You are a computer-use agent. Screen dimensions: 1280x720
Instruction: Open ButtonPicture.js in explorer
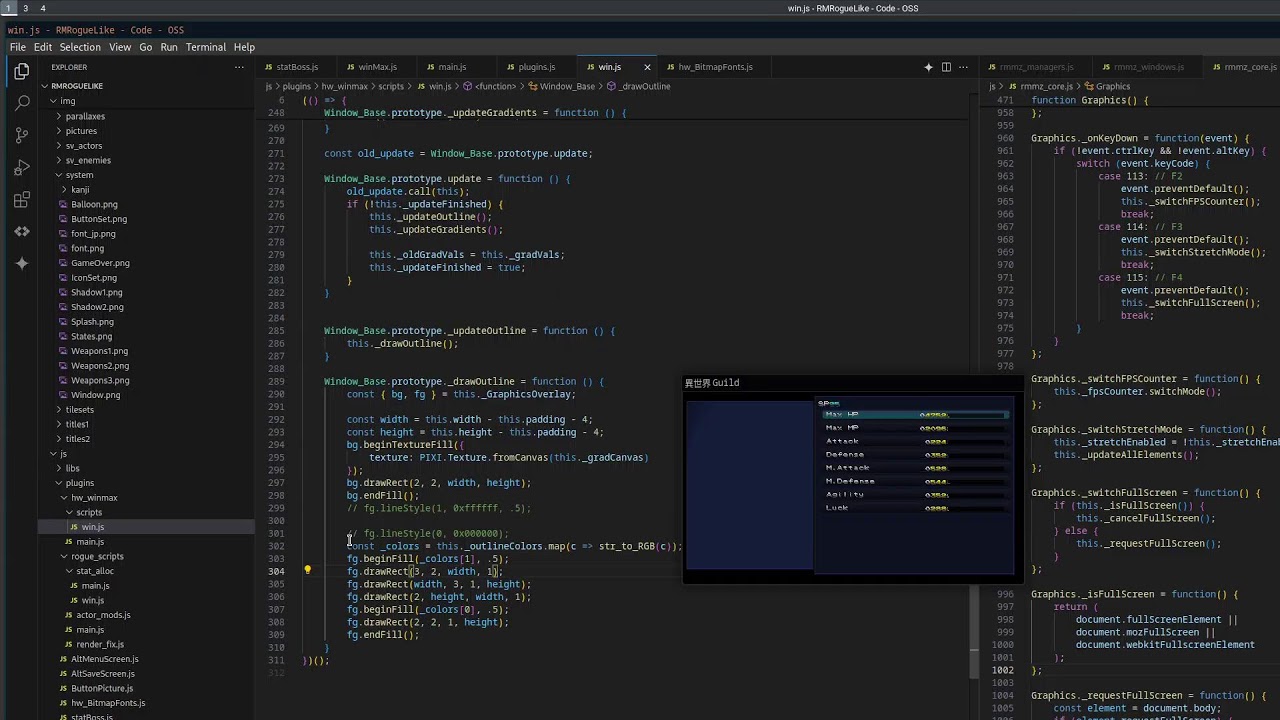(x=102, y=688)
